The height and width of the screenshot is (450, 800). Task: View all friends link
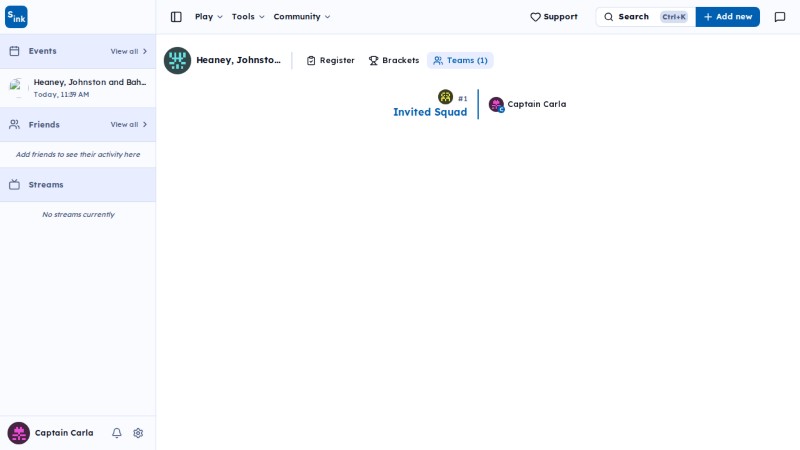[129, 124]
